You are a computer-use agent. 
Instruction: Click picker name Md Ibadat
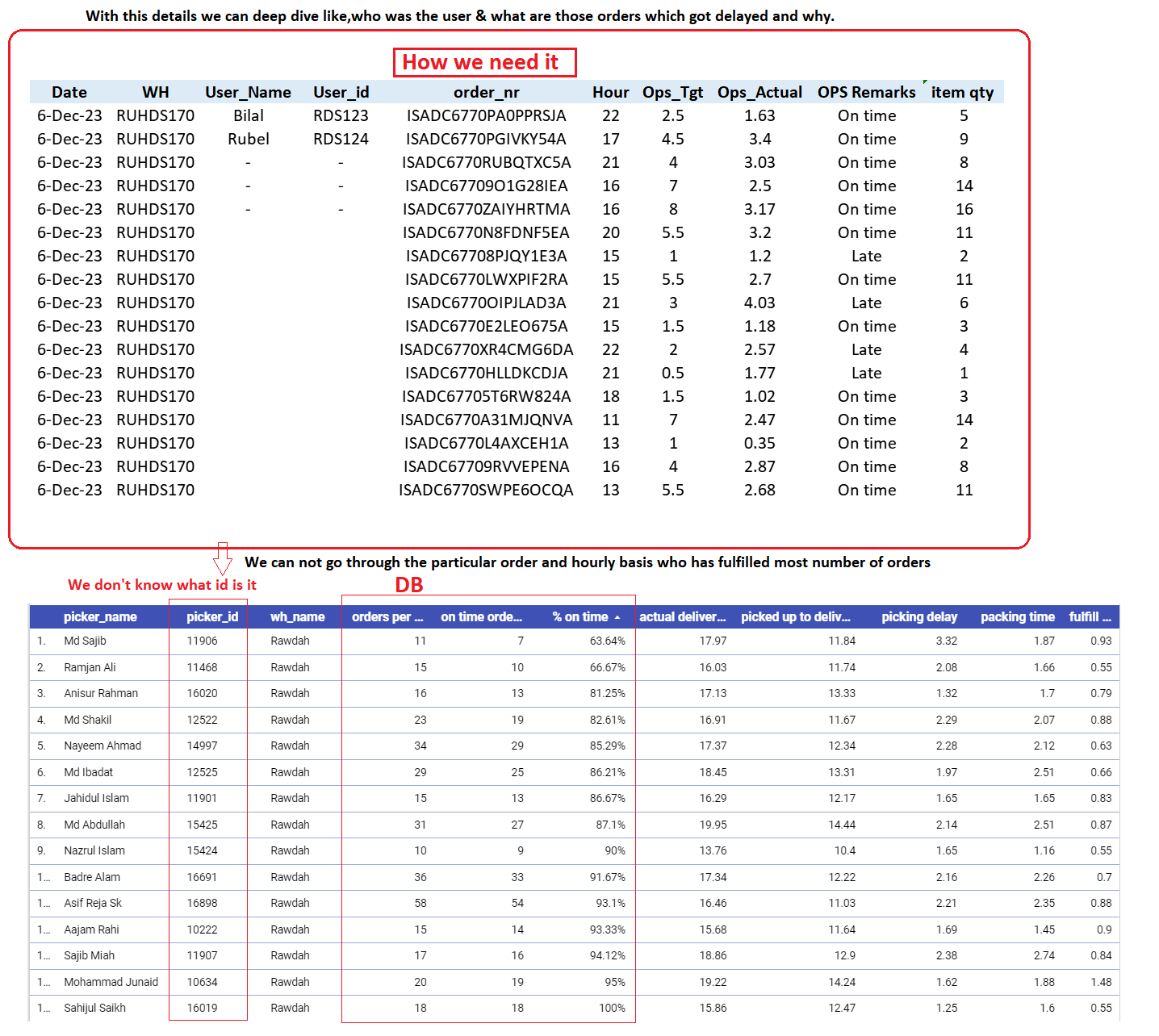pos(89,772)
